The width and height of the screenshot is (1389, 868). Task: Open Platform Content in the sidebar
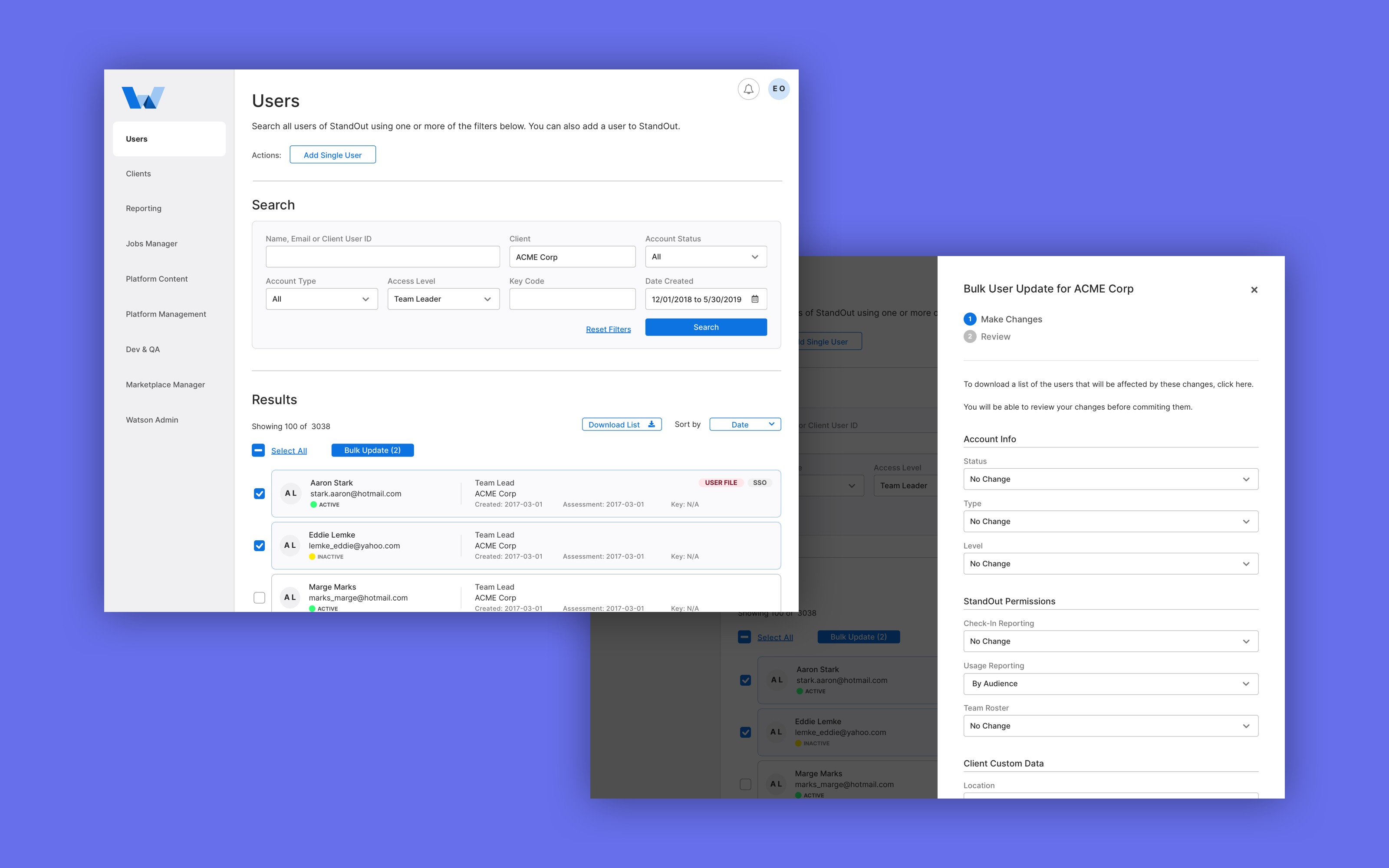pos(157,279)
